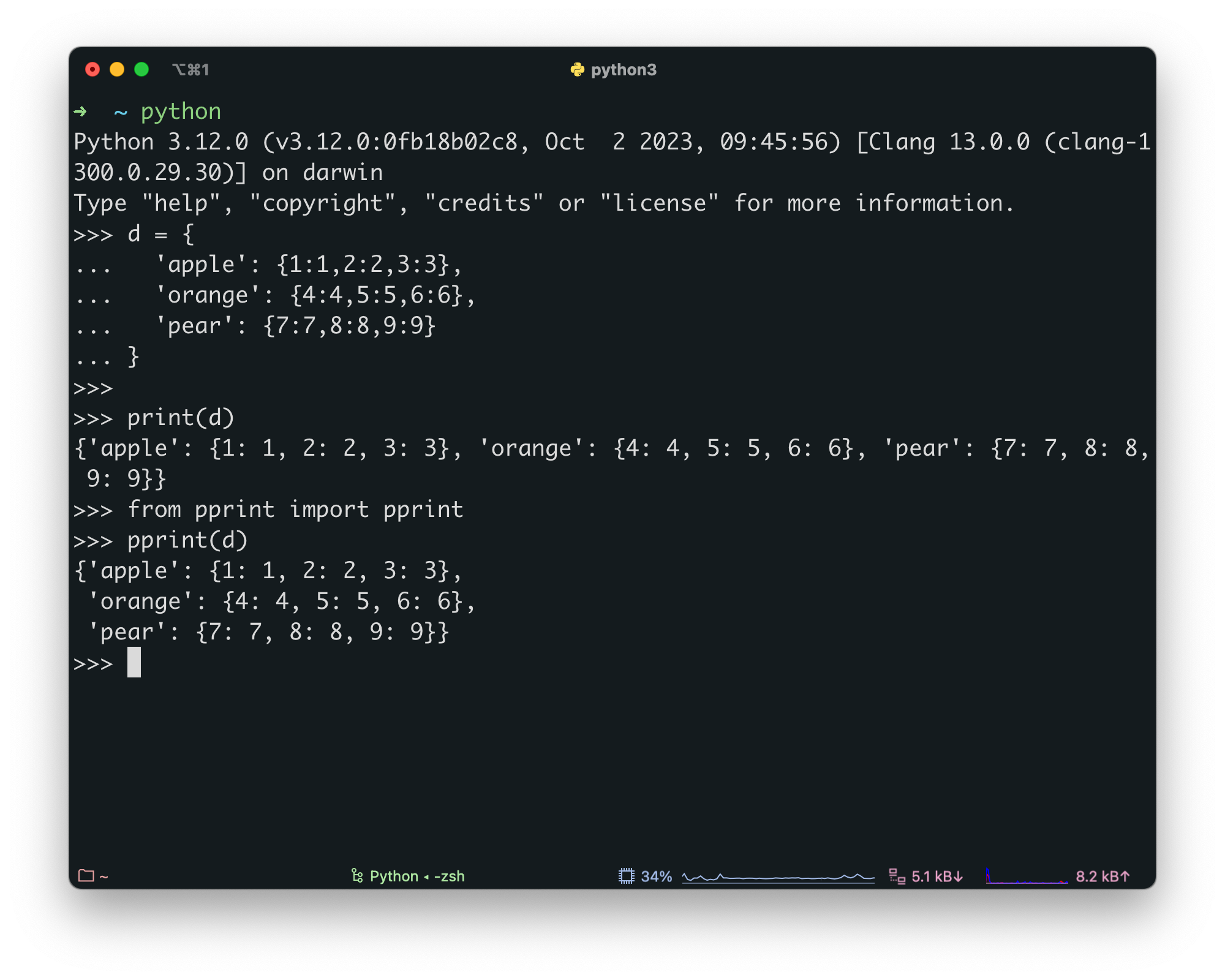Click the pprint output 'orange' row

pyautogui.click(x=281, y=601)
